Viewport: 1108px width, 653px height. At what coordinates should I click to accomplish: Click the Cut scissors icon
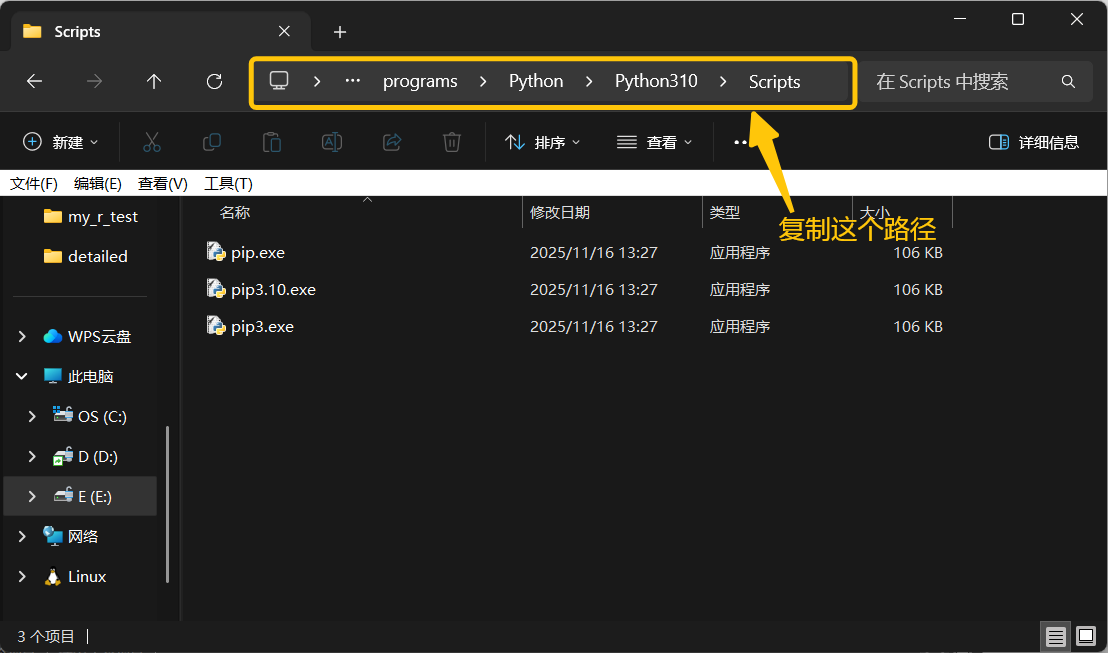152,142
